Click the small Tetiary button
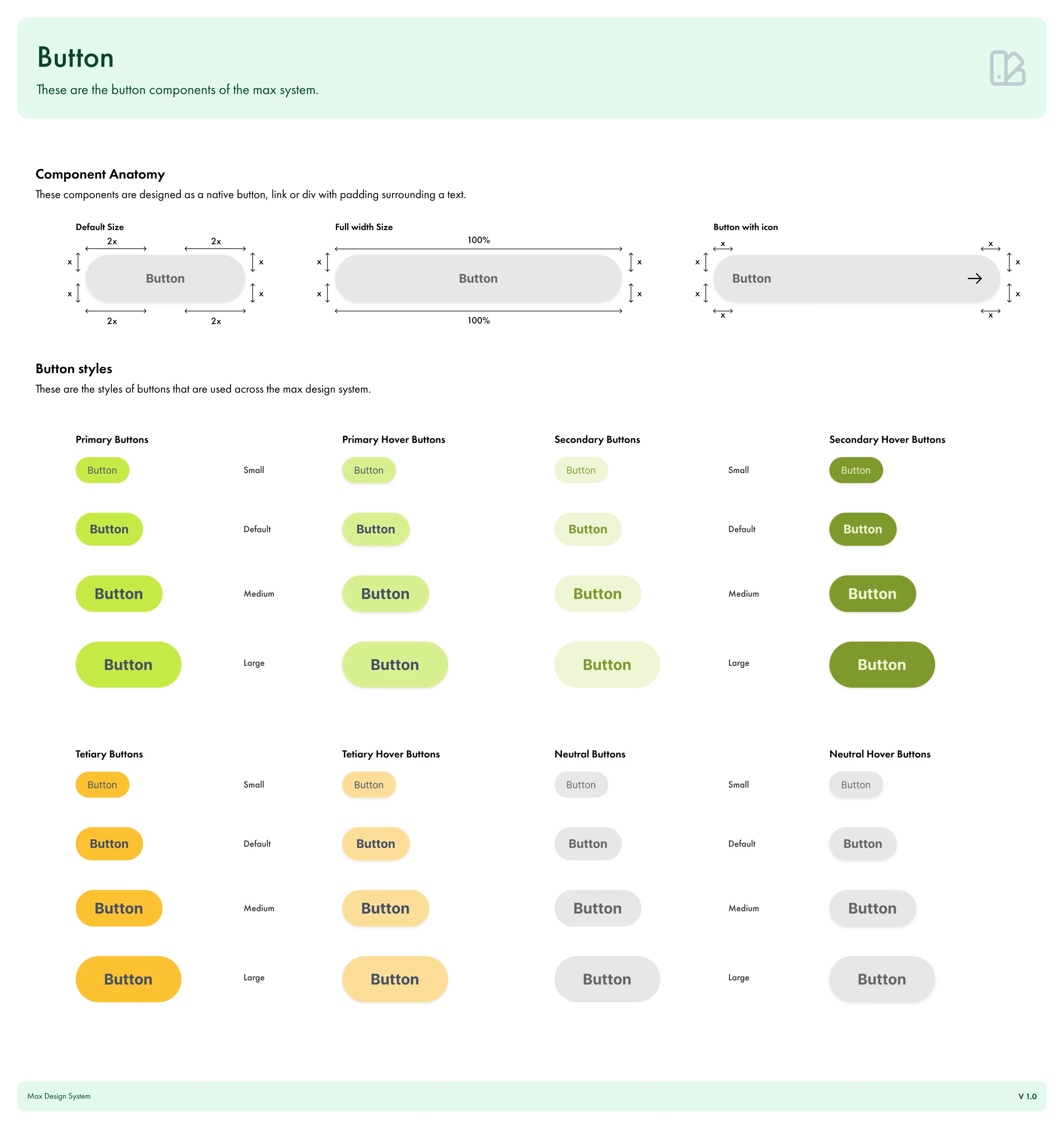This screenshot has height=1129, width=1064. (102, 785)
